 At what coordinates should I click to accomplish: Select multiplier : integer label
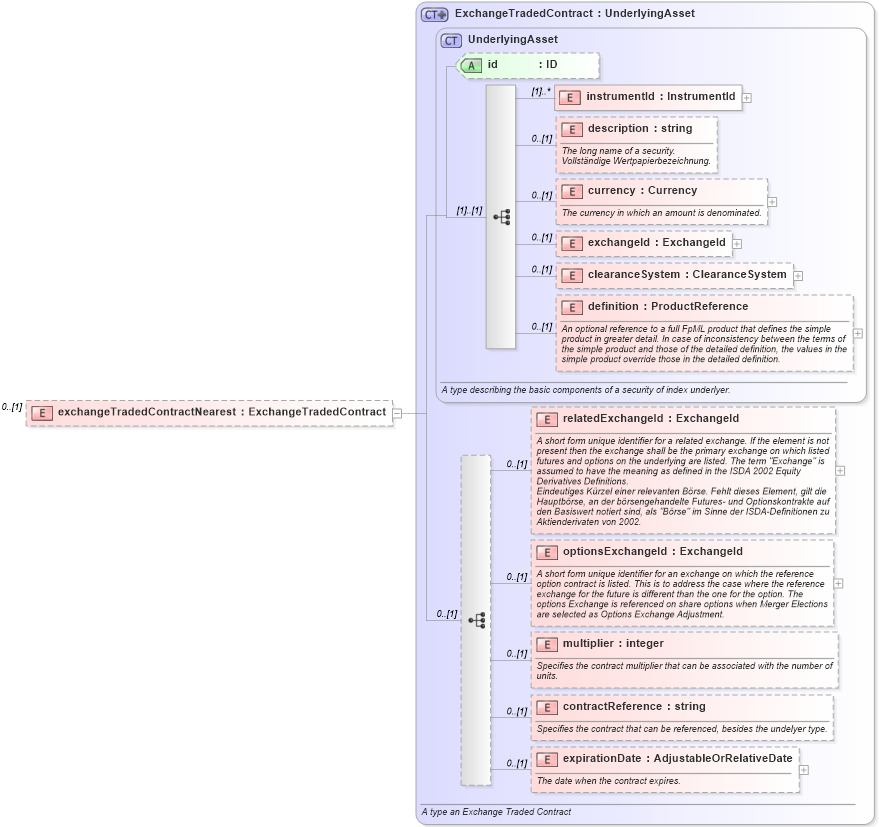point(613,643)
